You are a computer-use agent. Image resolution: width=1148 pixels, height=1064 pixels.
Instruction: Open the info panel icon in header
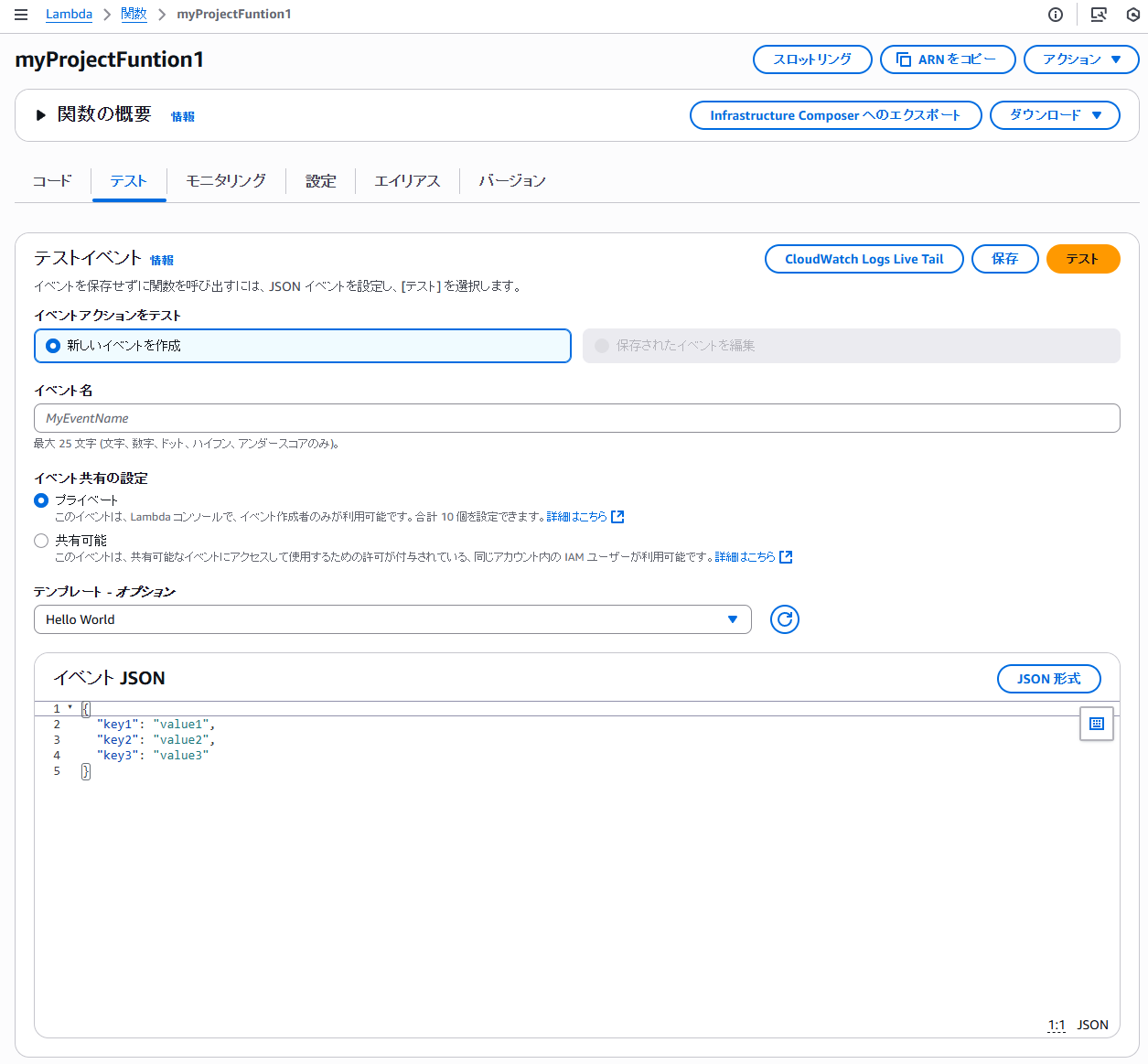point(1056,15)
